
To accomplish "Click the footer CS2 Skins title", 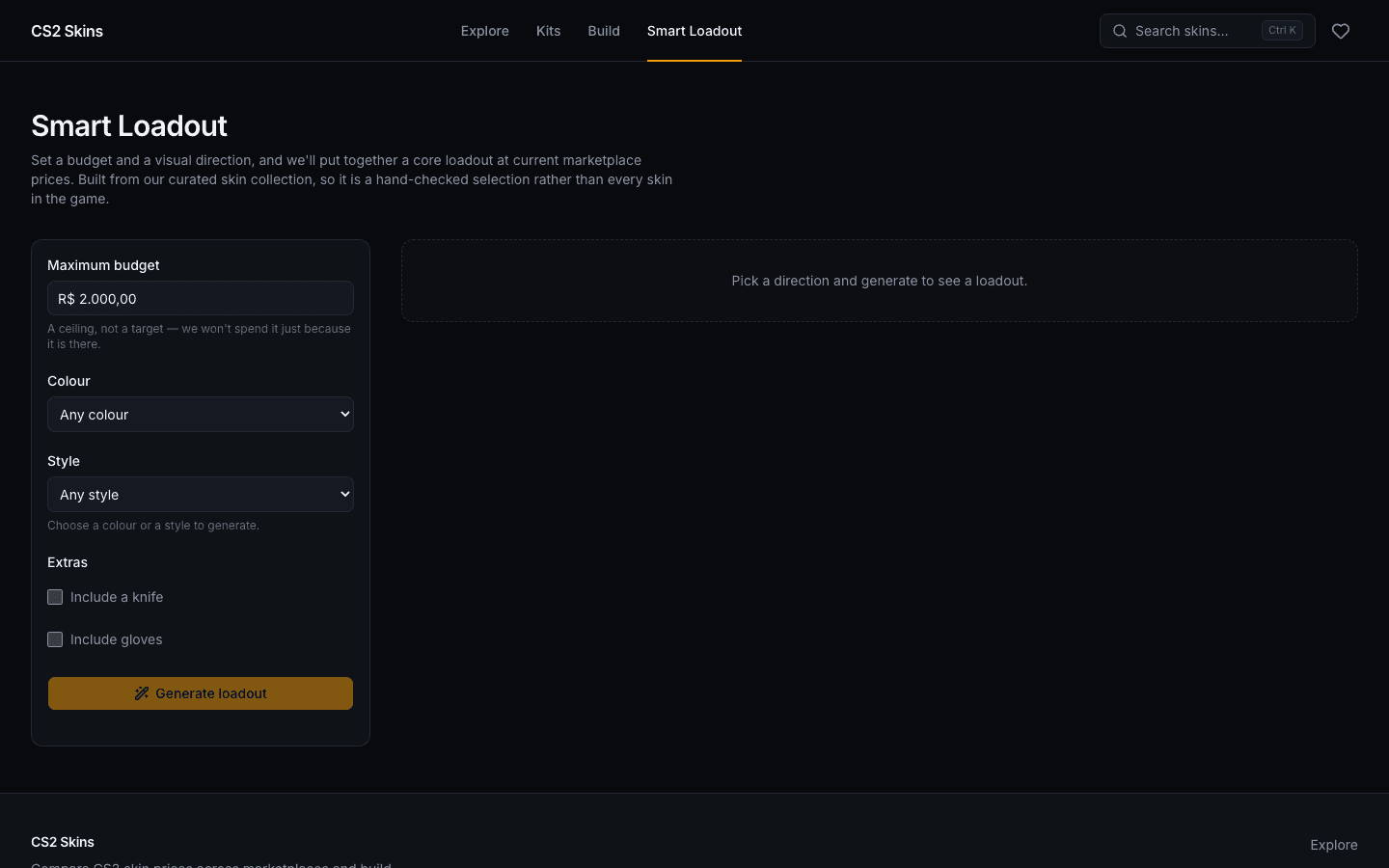I will click(63, 842).
